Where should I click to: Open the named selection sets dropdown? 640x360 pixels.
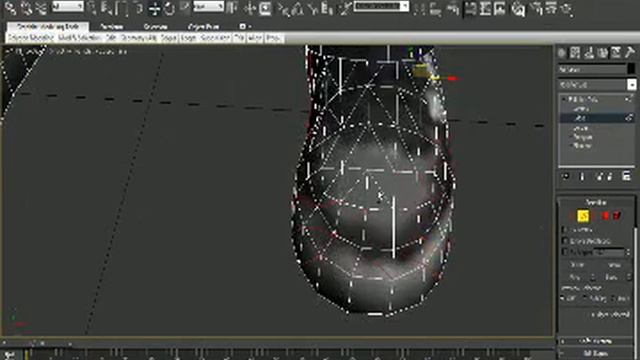click(381, 7)
